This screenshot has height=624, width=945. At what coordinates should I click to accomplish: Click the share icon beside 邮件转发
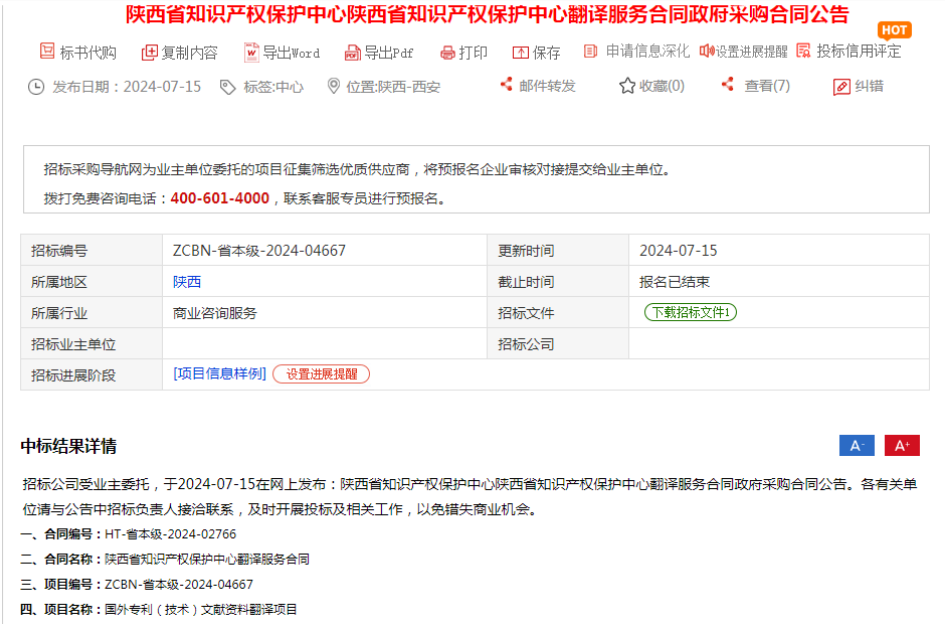pos(506,85)
